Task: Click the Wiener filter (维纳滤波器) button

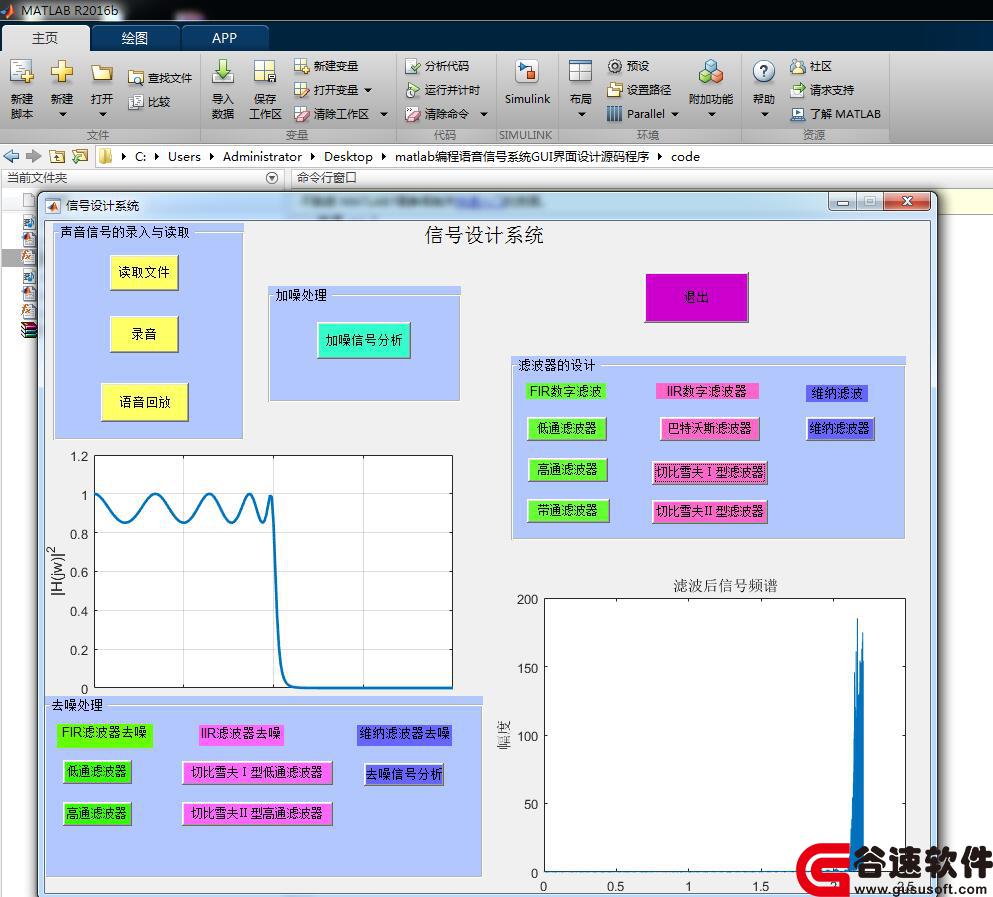Action: tap(840, 429)
